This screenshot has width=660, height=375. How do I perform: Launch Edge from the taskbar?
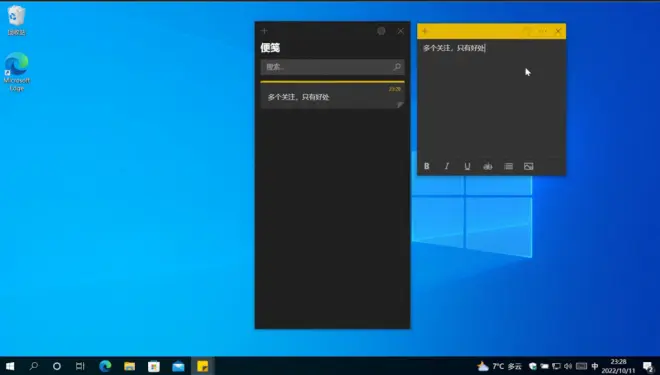click(x=105, y=366)
